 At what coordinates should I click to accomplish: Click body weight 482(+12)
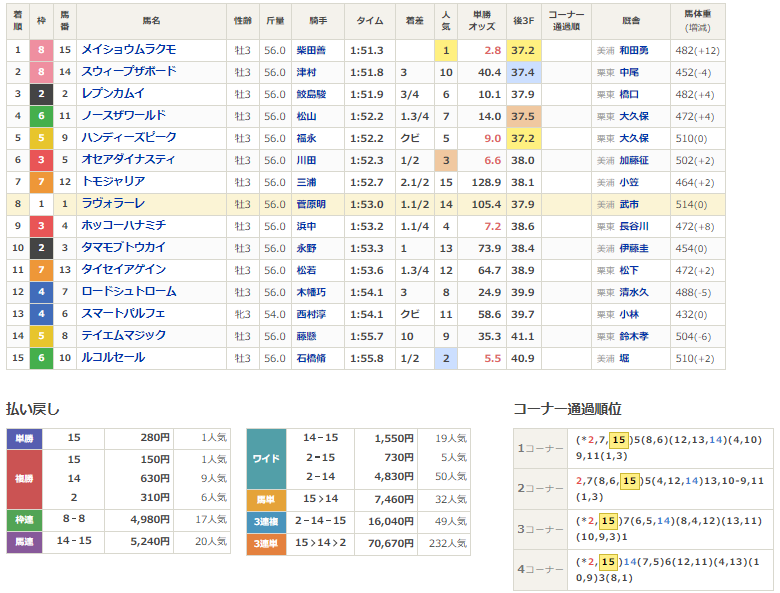(x=697, y=50)
